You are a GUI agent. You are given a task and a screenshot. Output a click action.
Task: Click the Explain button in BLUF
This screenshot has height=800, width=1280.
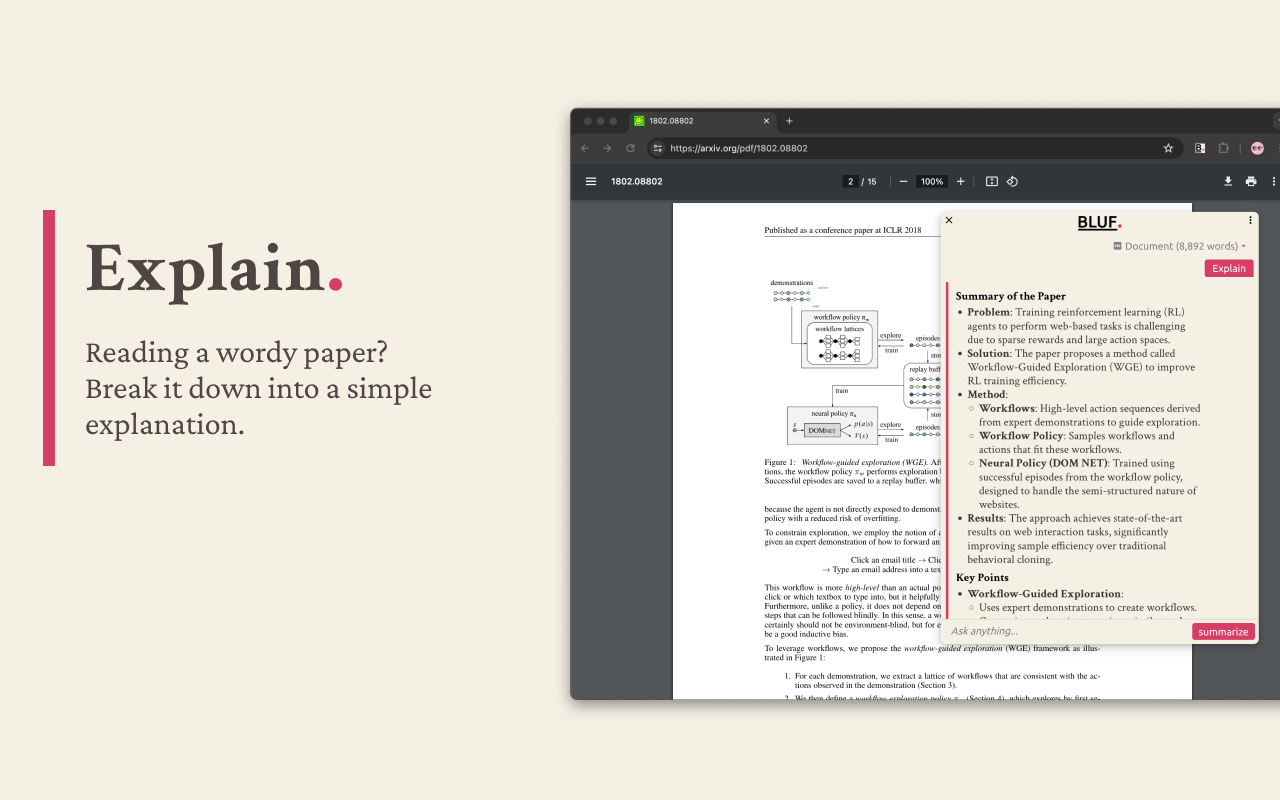pyautogui.click(x=1228, y=268)
